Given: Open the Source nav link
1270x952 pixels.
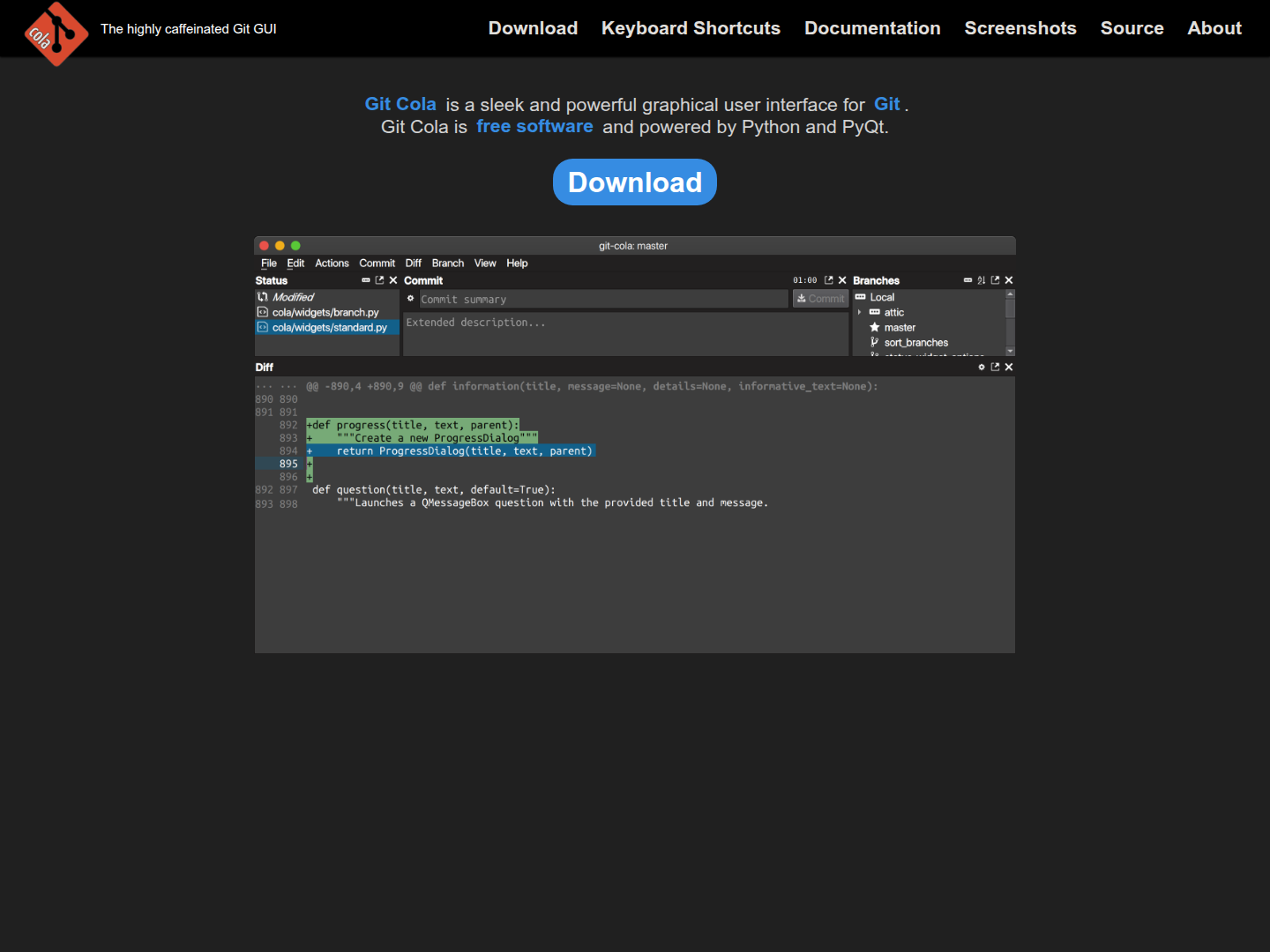Looking at the screenshot, I should pyautogui.click(x=1132, y=28).
